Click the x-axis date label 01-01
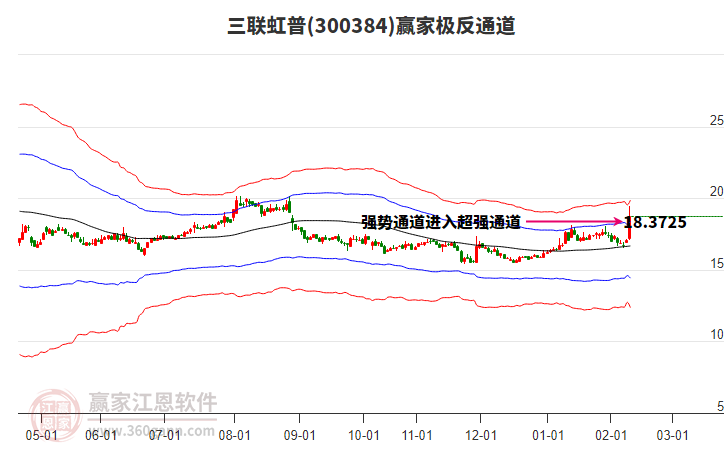 tap(548, 436)
